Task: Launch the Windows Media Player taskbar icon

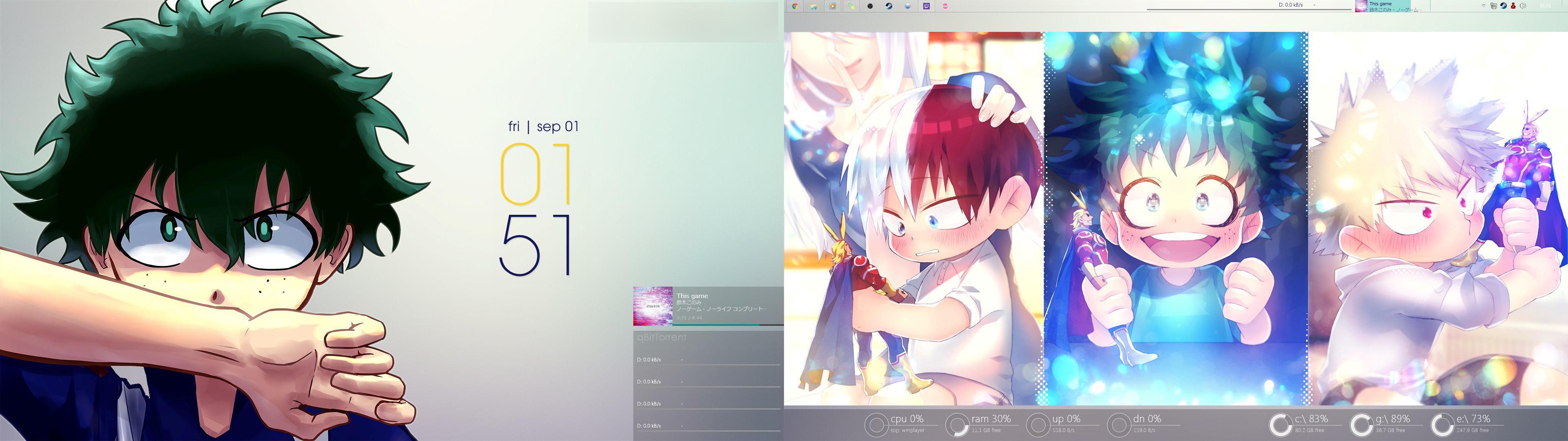Action: pyautogui.click(x=833, y=6)
